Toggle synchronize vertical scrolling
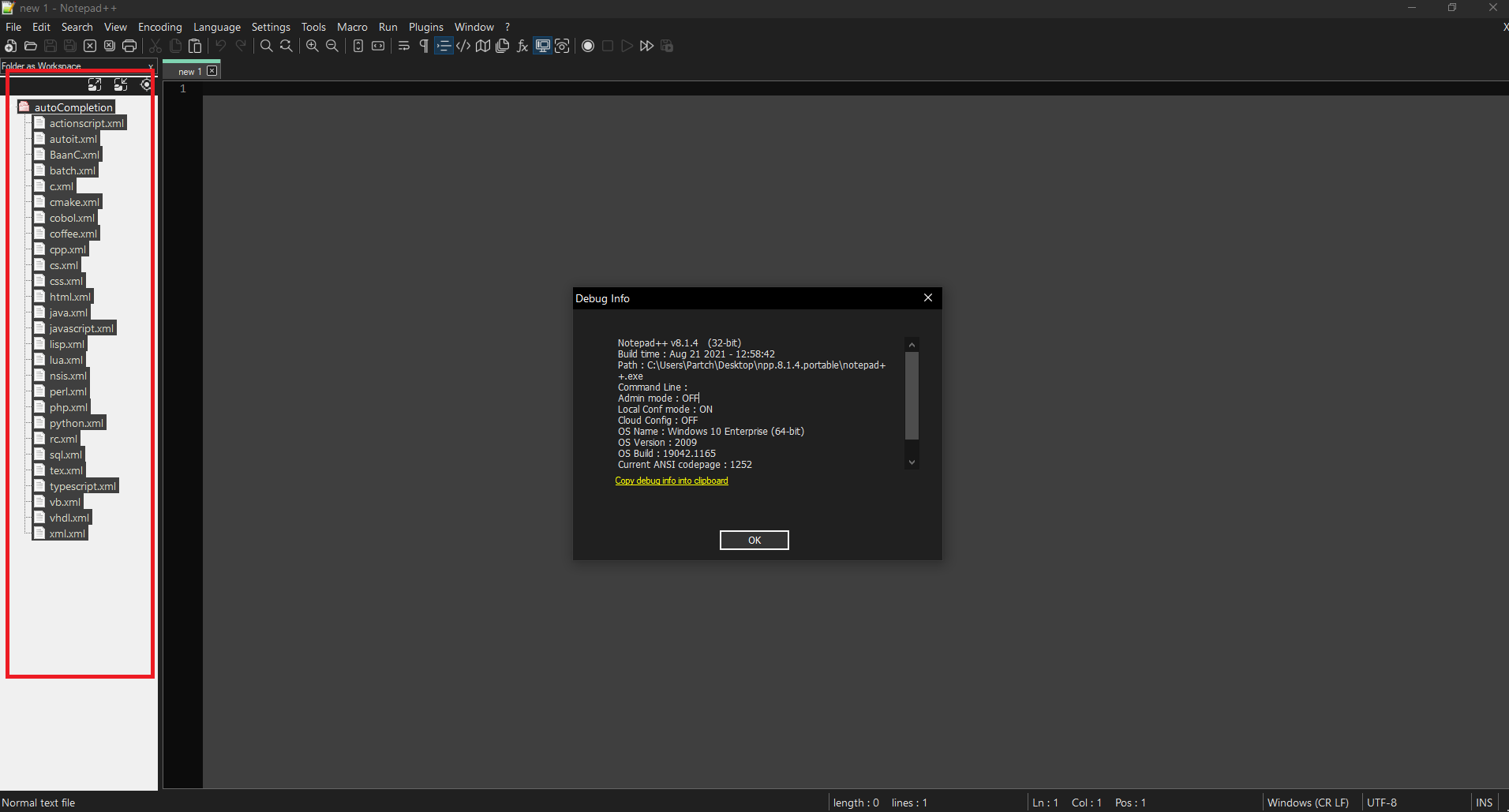Viewport: 1509px width, 812px height. pos(358,46)
